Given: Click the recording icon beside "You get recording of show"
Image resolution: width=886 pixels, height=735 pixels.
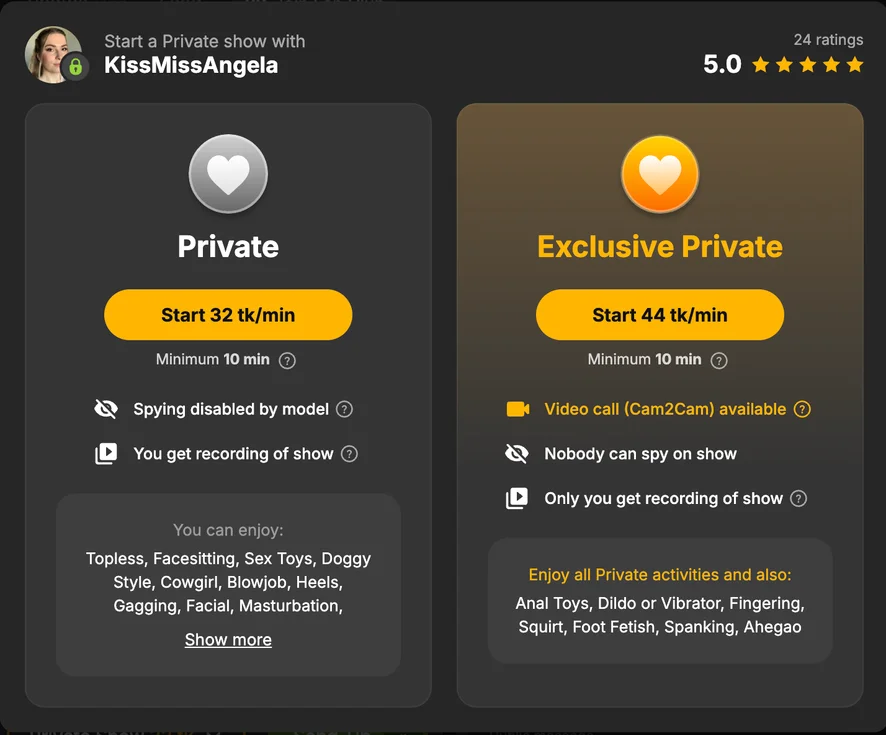Looking at the screenshot, I should coord(105,454).
